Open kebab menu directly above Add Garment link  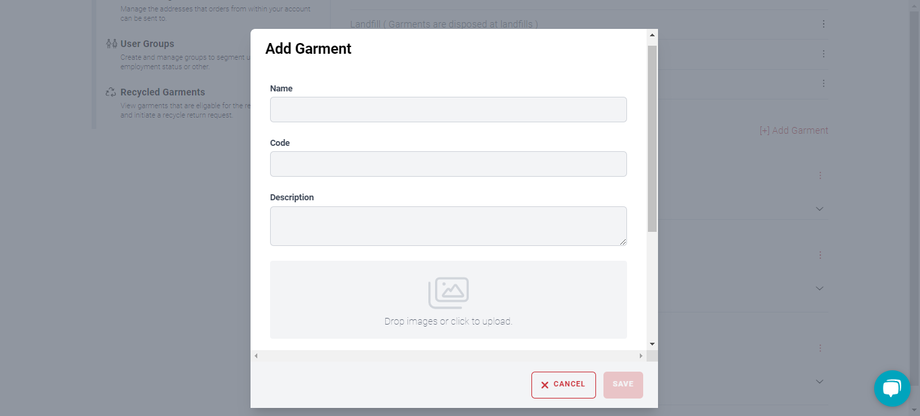pos(823,84)
